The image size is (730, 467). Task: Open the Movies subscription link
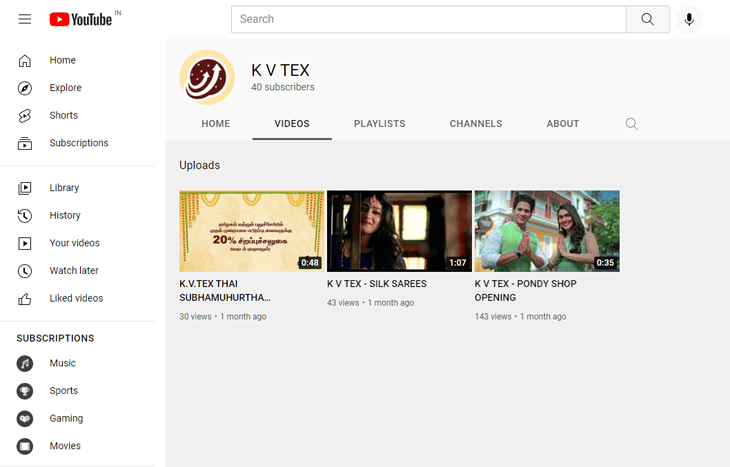click(65, 446)
